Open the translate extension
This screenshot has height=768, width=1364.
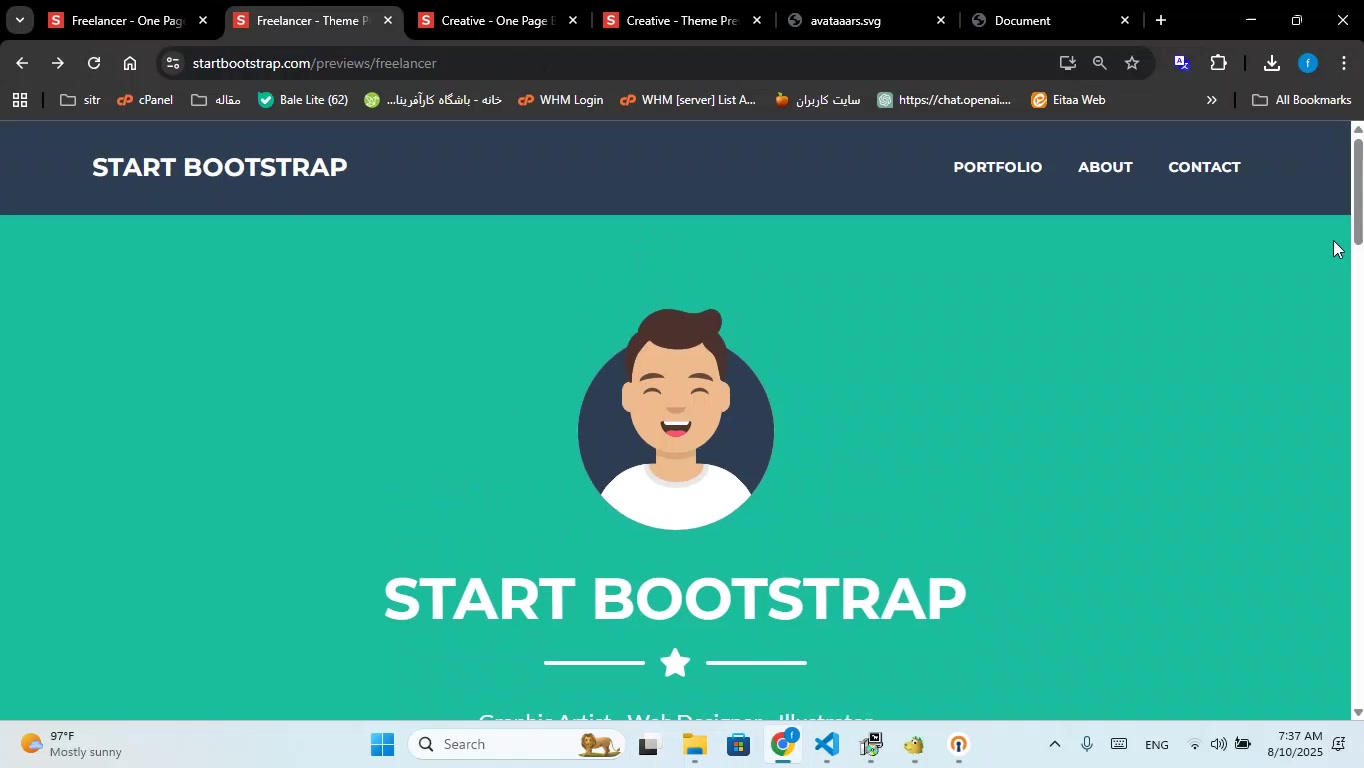[1181, 63]
